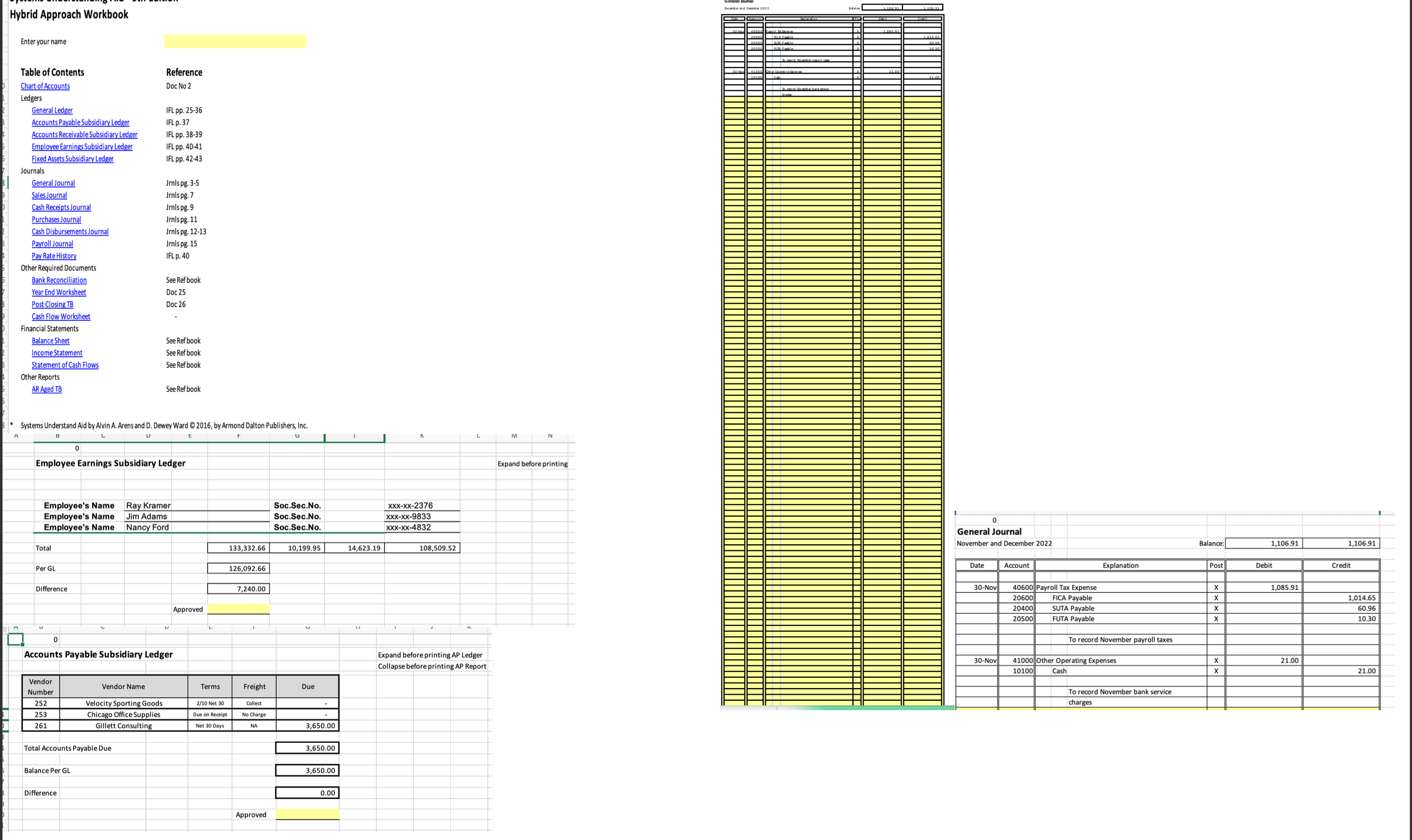Open the Accounts Receivable Subsidiary Ledger link
The image size is (1412, 840).
coord(84,134)
